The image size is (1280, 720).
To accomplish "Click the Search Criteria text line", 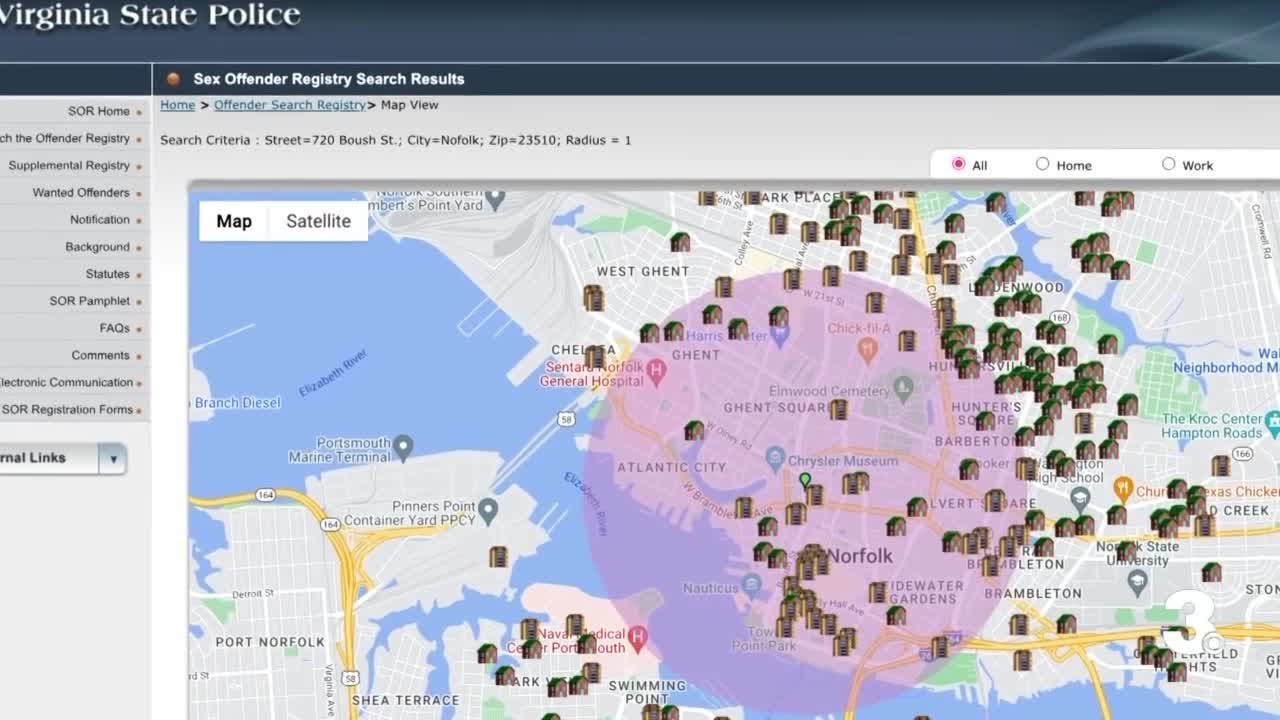I will 396,140.
